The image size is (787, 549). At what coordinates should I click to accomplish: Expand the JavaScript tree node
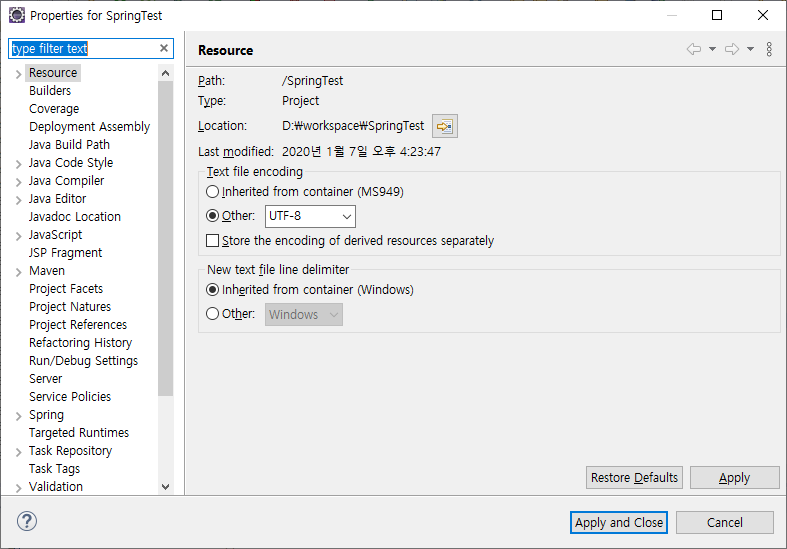click(19, 236)
